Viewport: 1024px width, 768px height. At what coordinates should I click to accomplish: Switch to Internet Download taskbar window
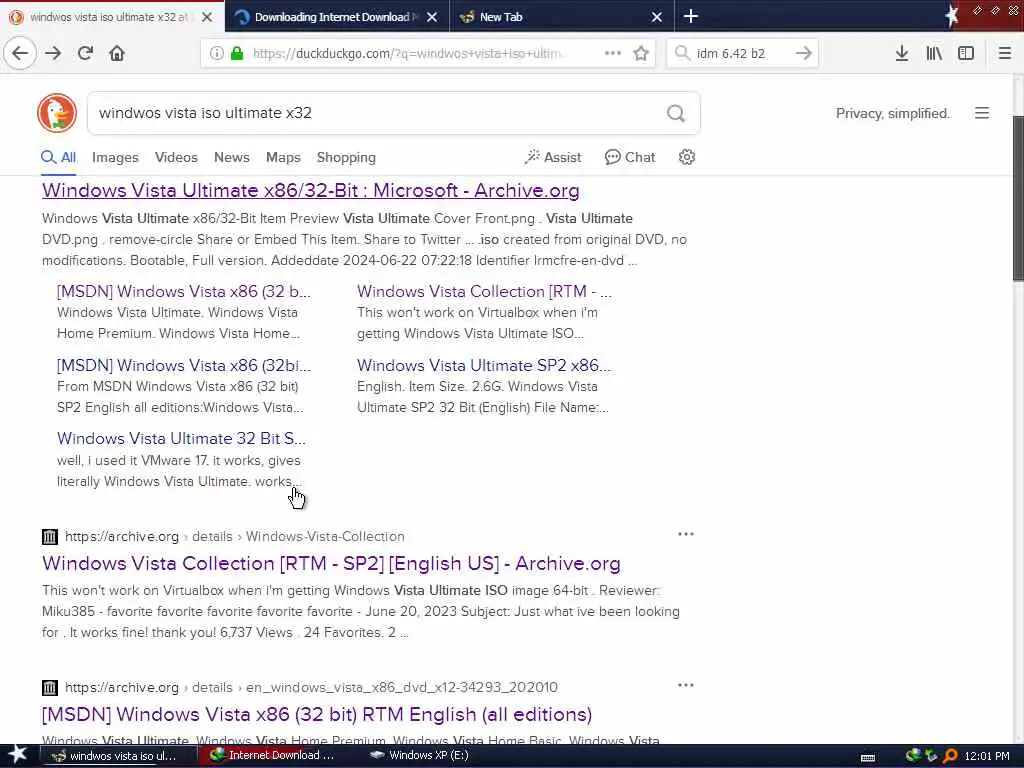(x=274, y=755)
